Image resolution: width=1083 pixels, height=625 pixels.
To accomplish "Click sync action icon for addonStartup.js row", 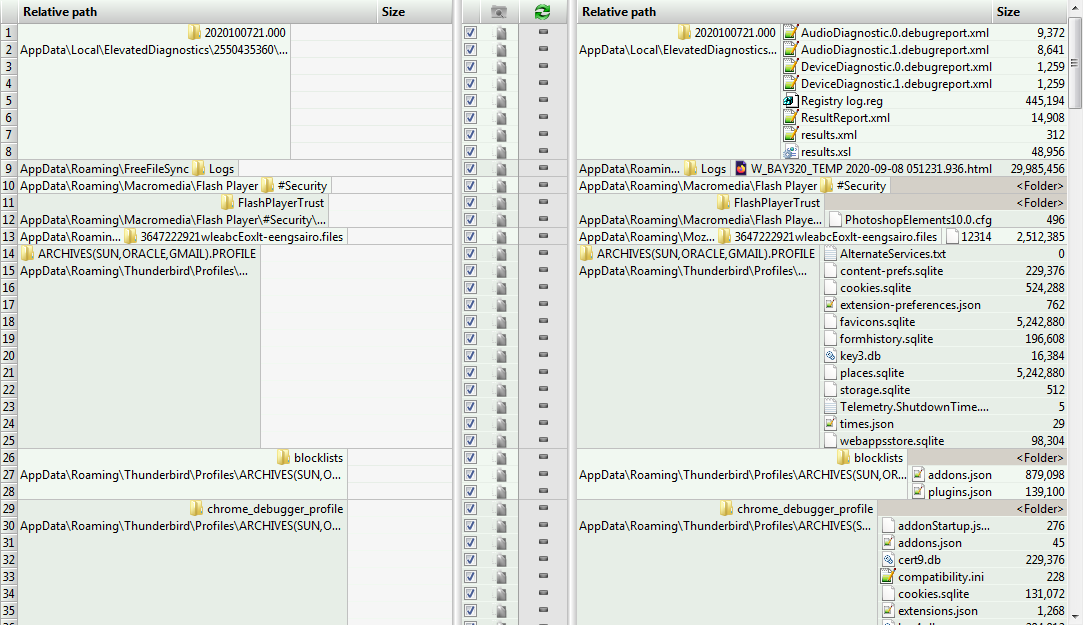I will [543, 526].
